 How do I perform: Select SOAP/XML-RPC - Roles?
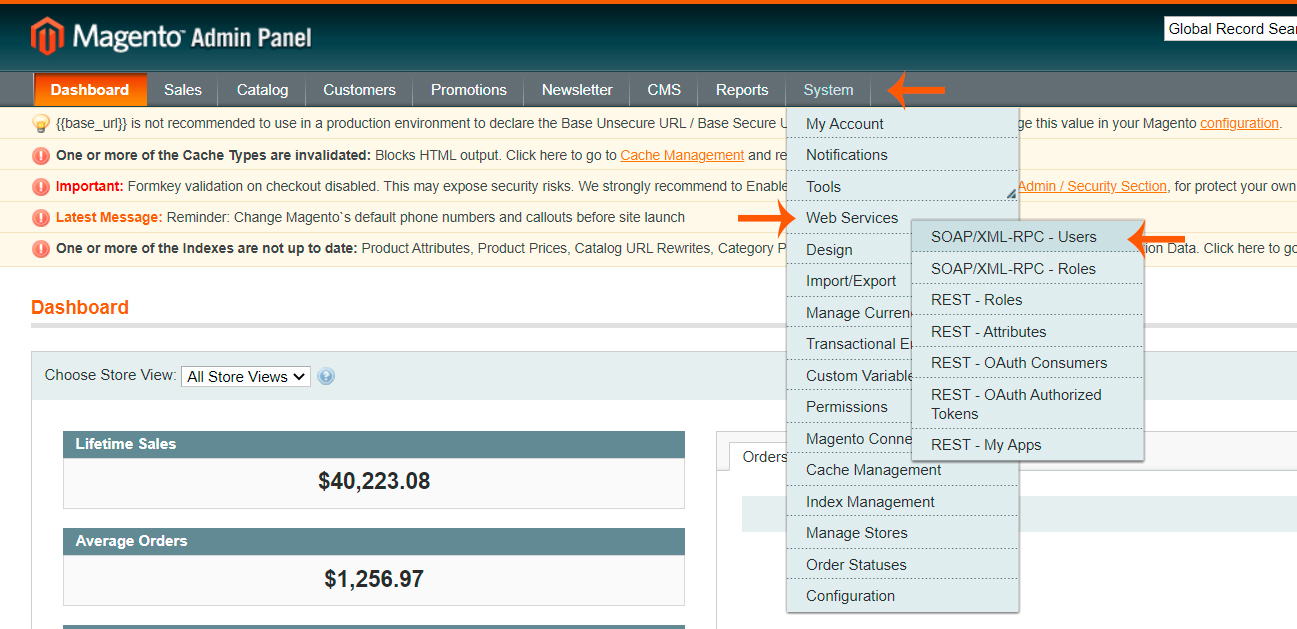click(1013, 269)
